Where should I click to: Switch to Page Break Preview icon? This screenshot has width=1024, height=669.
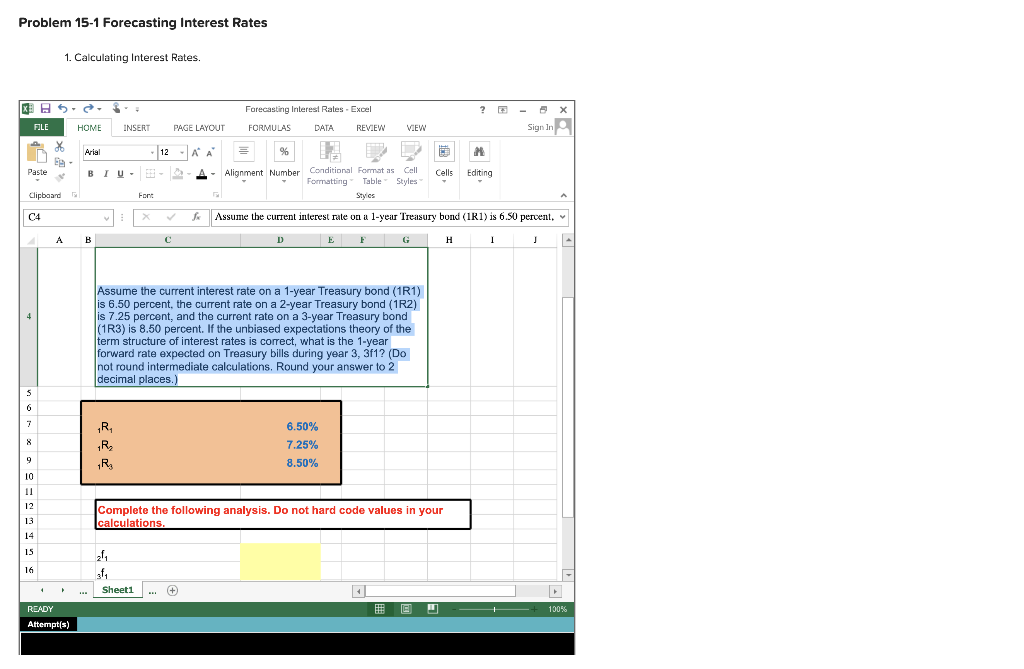[x=432, y=609]
